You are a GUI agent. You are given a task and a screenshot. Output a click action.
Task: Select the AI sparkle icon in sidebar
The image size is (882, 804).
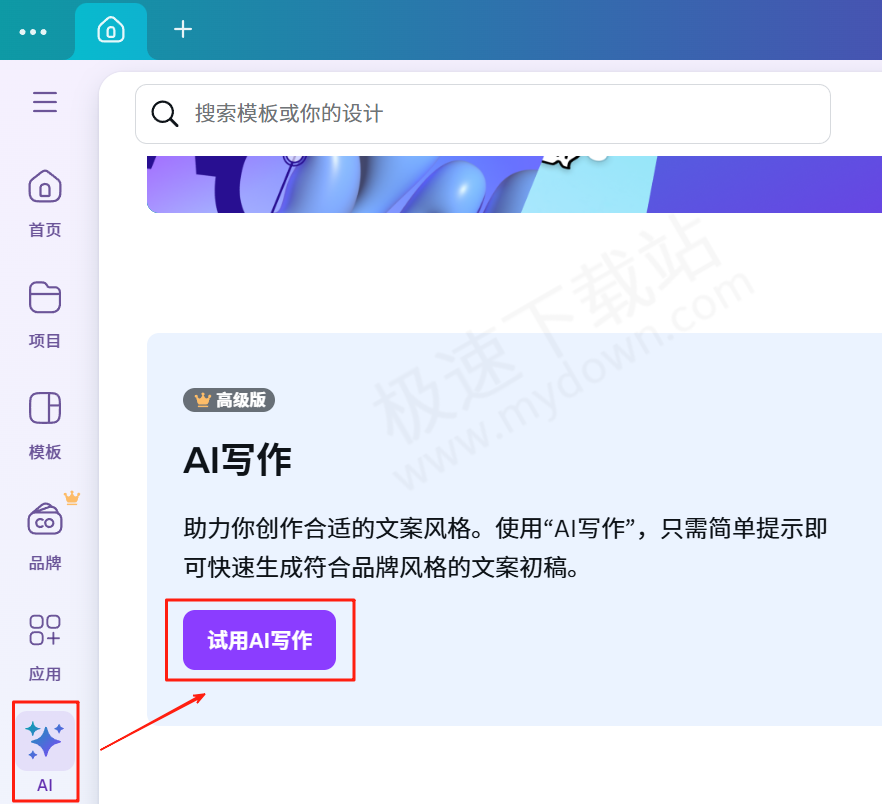coord(44,740)
